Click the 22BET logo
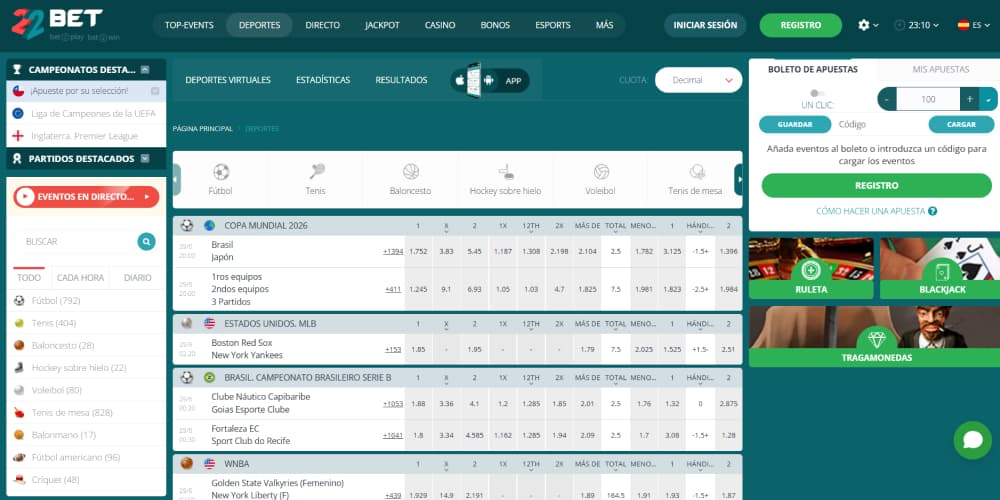The width and height of the screenshot is (1000, 500). [x=57, y=26]
